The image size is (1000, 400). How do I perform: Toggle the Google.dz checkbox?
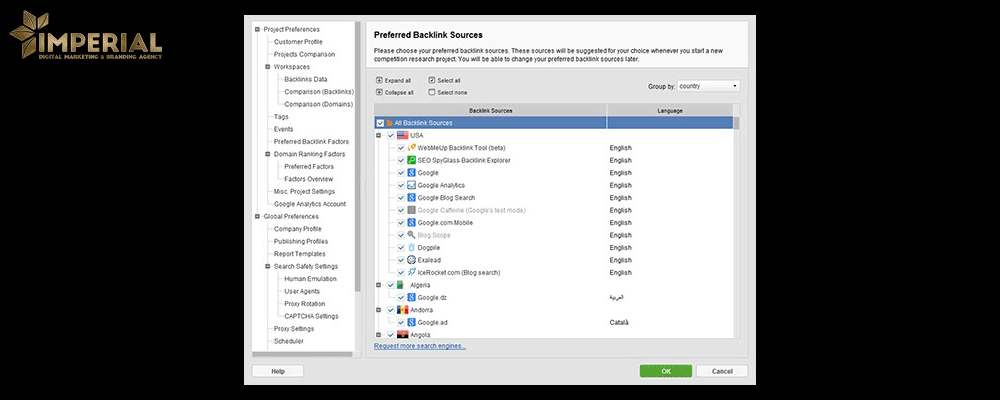click(400, 297)
